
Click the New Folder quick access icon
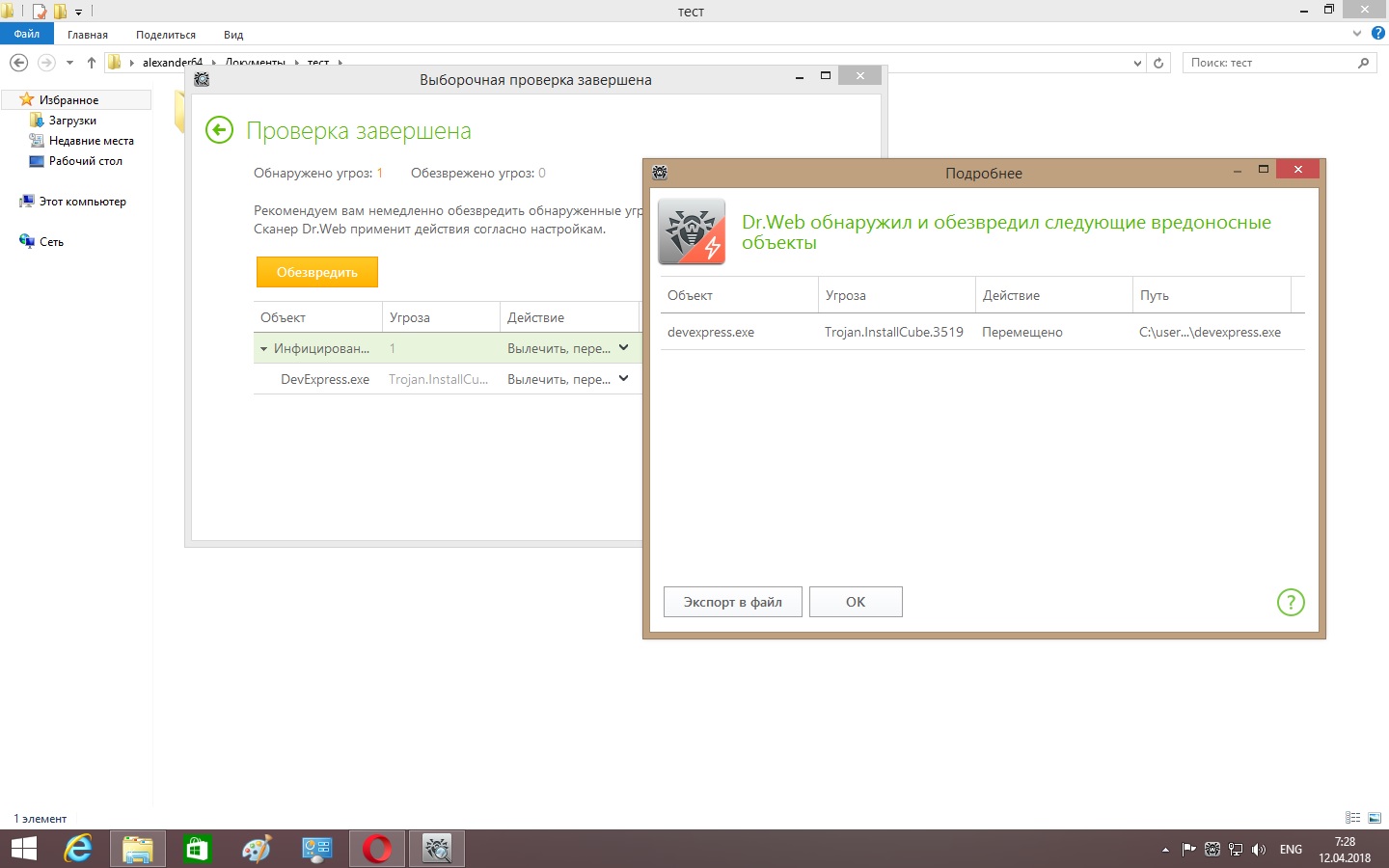tap(60, 12)
